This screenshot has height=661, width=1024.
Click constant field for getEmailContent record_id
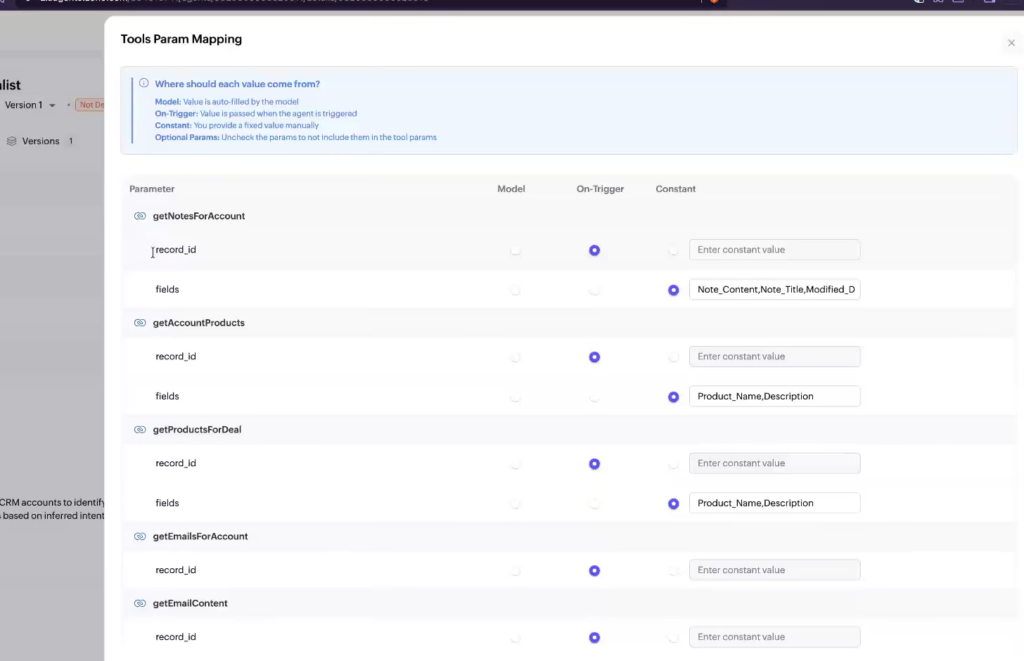[775, 637]
